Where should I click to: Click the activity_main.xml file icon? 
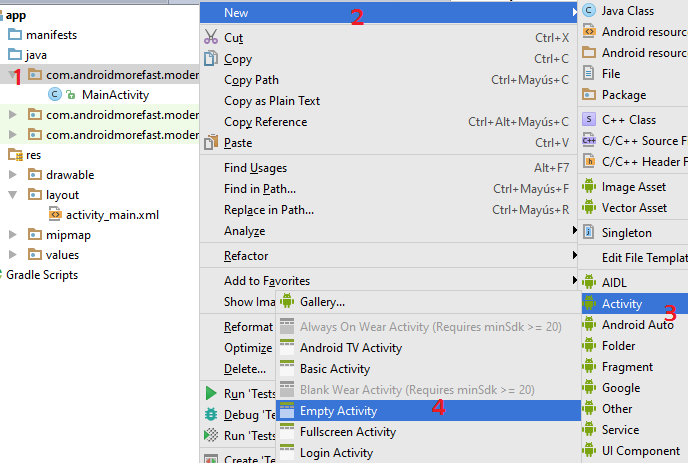(55, 215)
